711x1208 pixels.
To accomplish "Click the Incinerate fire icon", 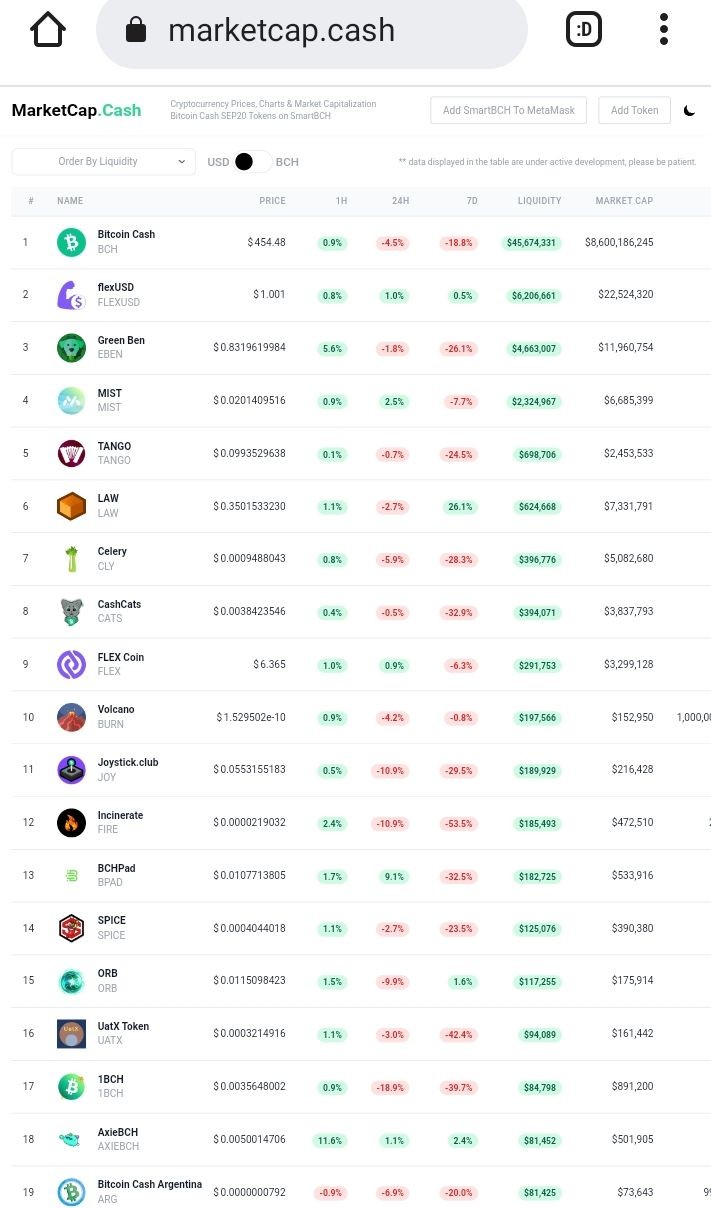I will click(71, 823).
